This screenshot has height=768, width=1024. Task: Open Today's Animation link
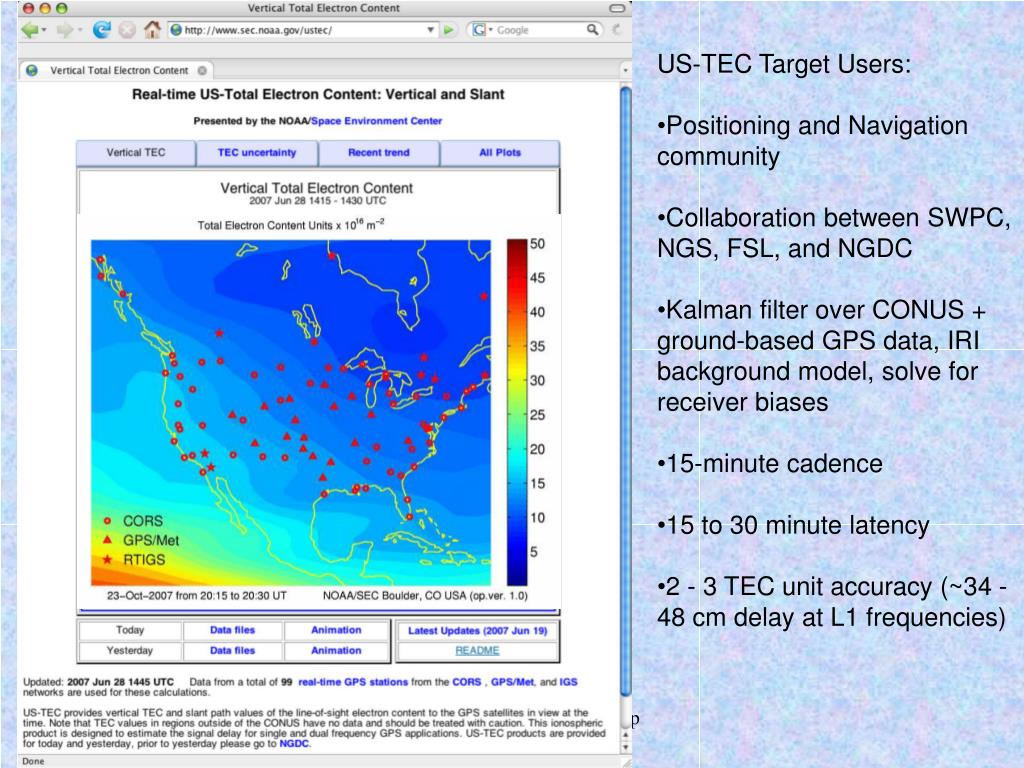click(x=336, y=630)
